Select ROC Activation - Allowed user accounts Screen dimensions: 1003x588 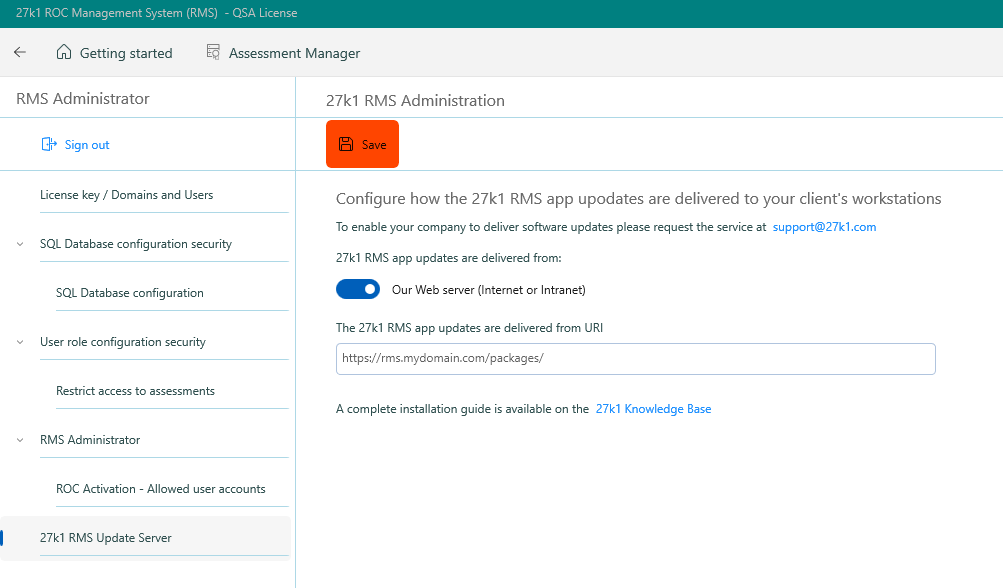161,489
